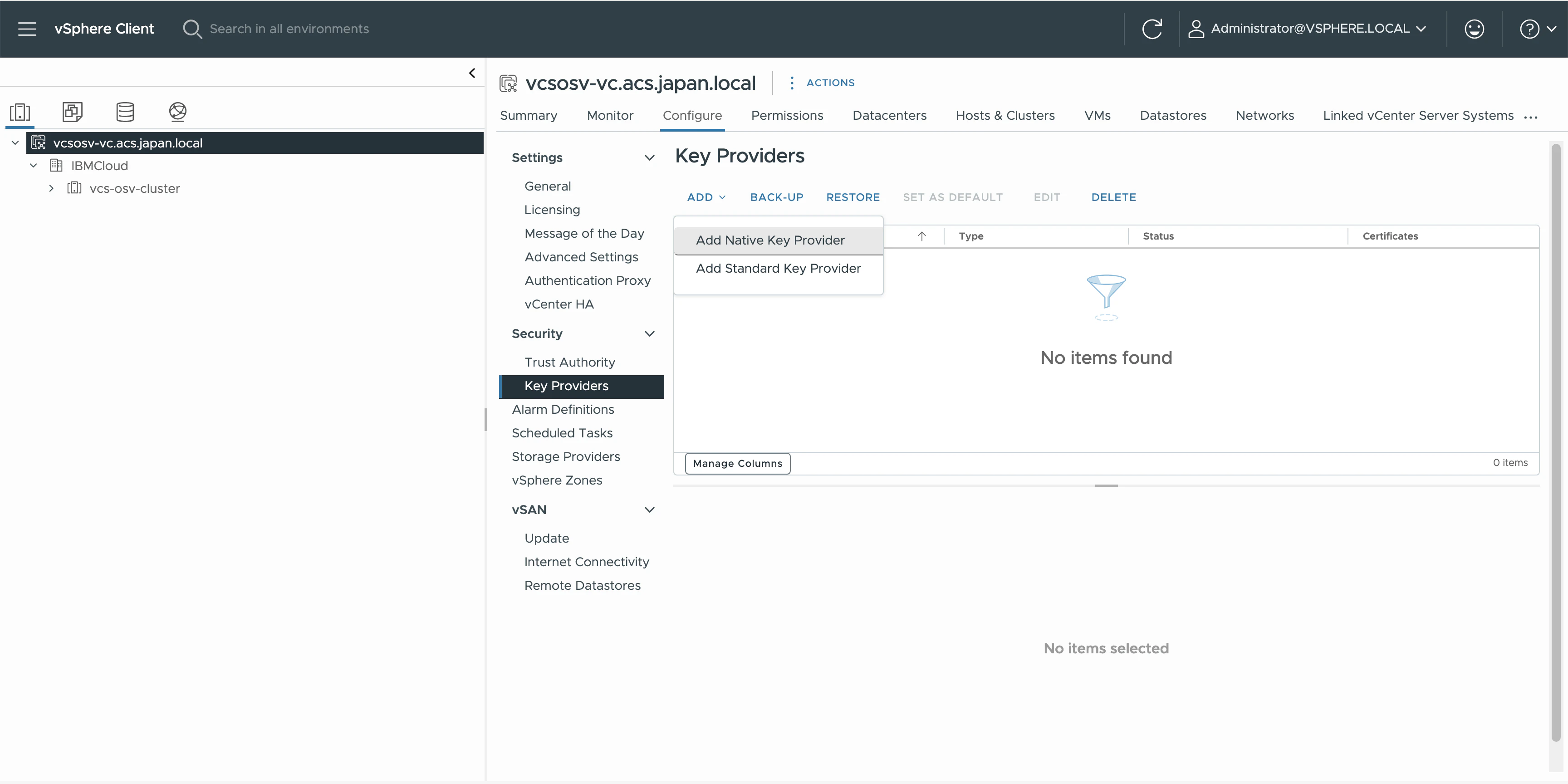The width and height of the screenshot is (1568, 784).
Task: Switch to the Monitor tab
Action: (610, 116)
